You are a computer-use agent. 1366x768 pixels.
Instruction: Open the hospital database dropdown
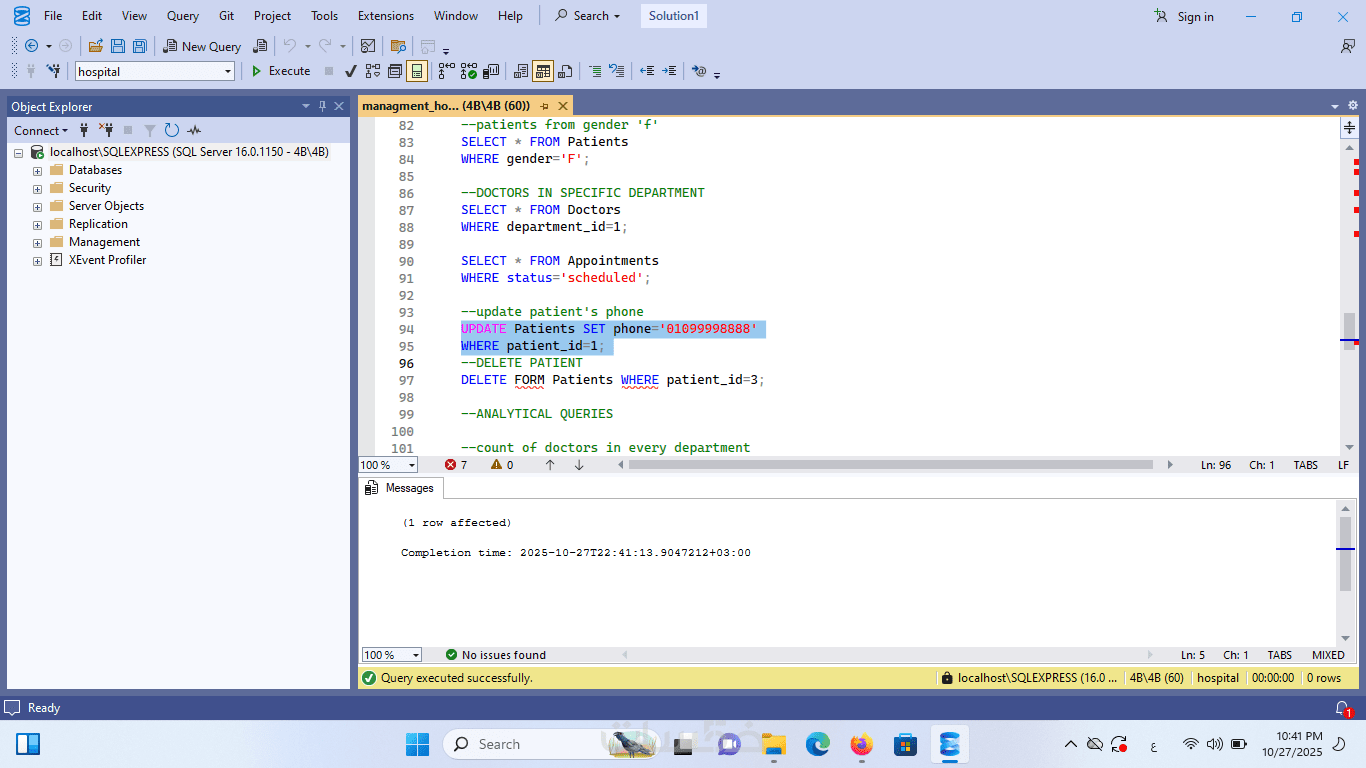[x=228, y=71]
